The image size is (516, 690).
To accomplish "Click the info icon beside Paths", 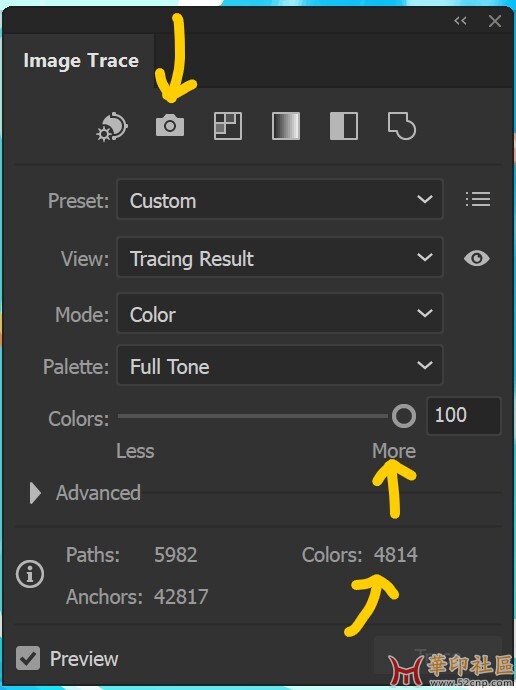I will tap(30, 574).
